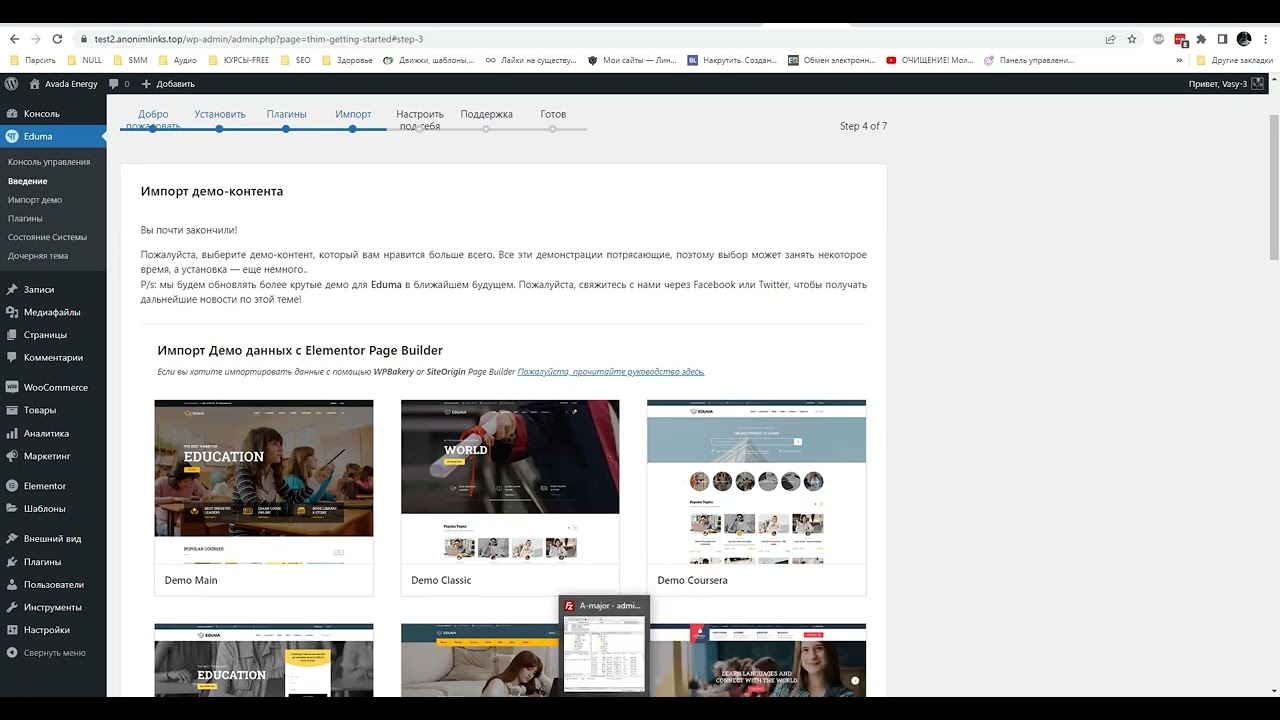Open Страницы pages icon in sidebar
The width and height of the screenshot is (1280, 720).
pyautogui.click(x=12, y=335)
